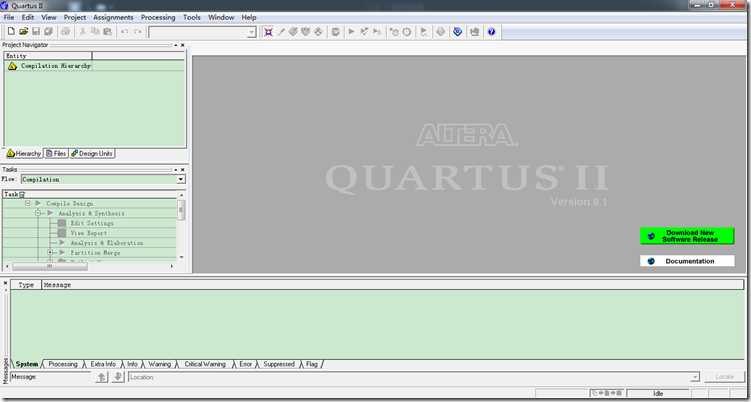The image size is (751, 402).
Task: Click the Paste toolbar icon
Action: click(x=107, y=32)
